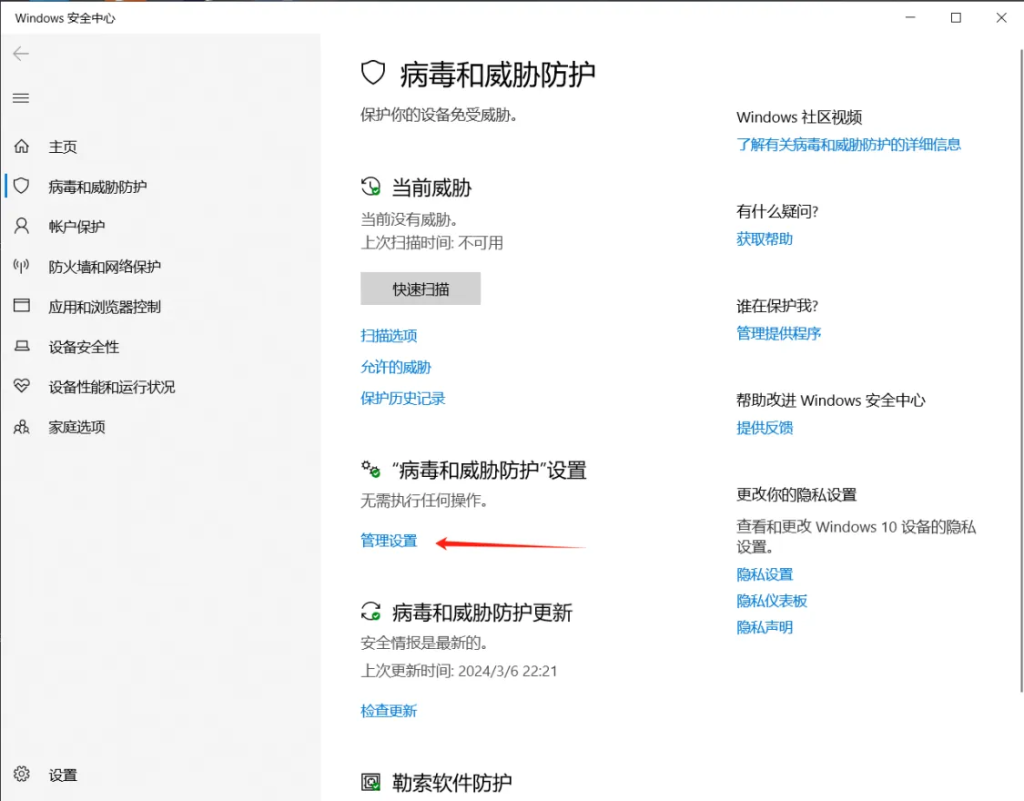Open 隐私声明 link
The image size is (1024, 801).
(764, 627)
